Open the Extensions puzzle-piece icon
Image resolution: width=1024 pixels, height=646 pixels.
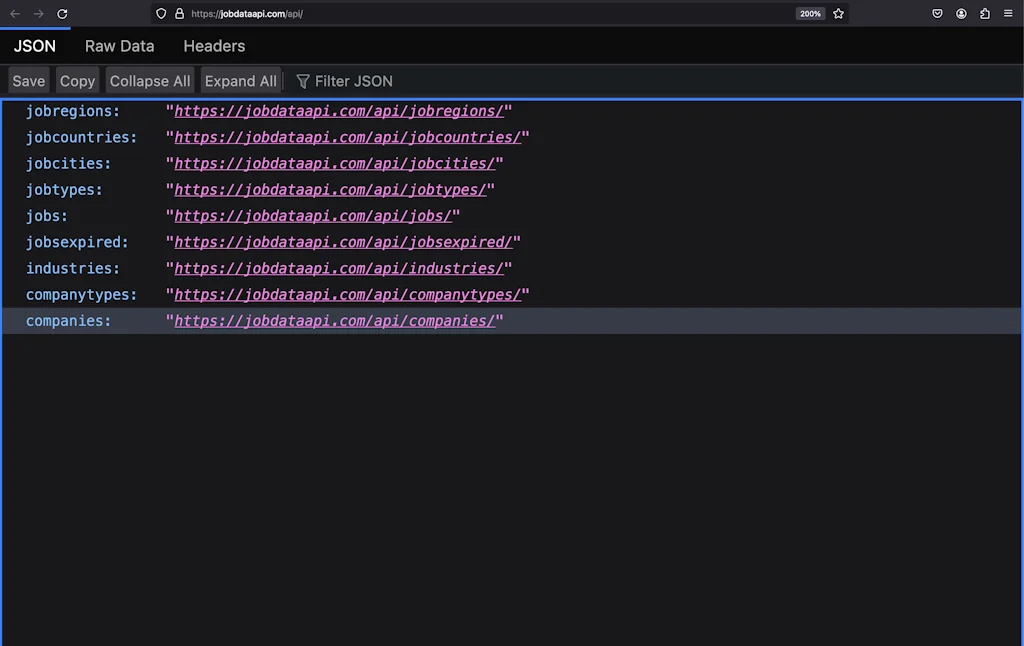pyautogui.click(x=985, y=14)
